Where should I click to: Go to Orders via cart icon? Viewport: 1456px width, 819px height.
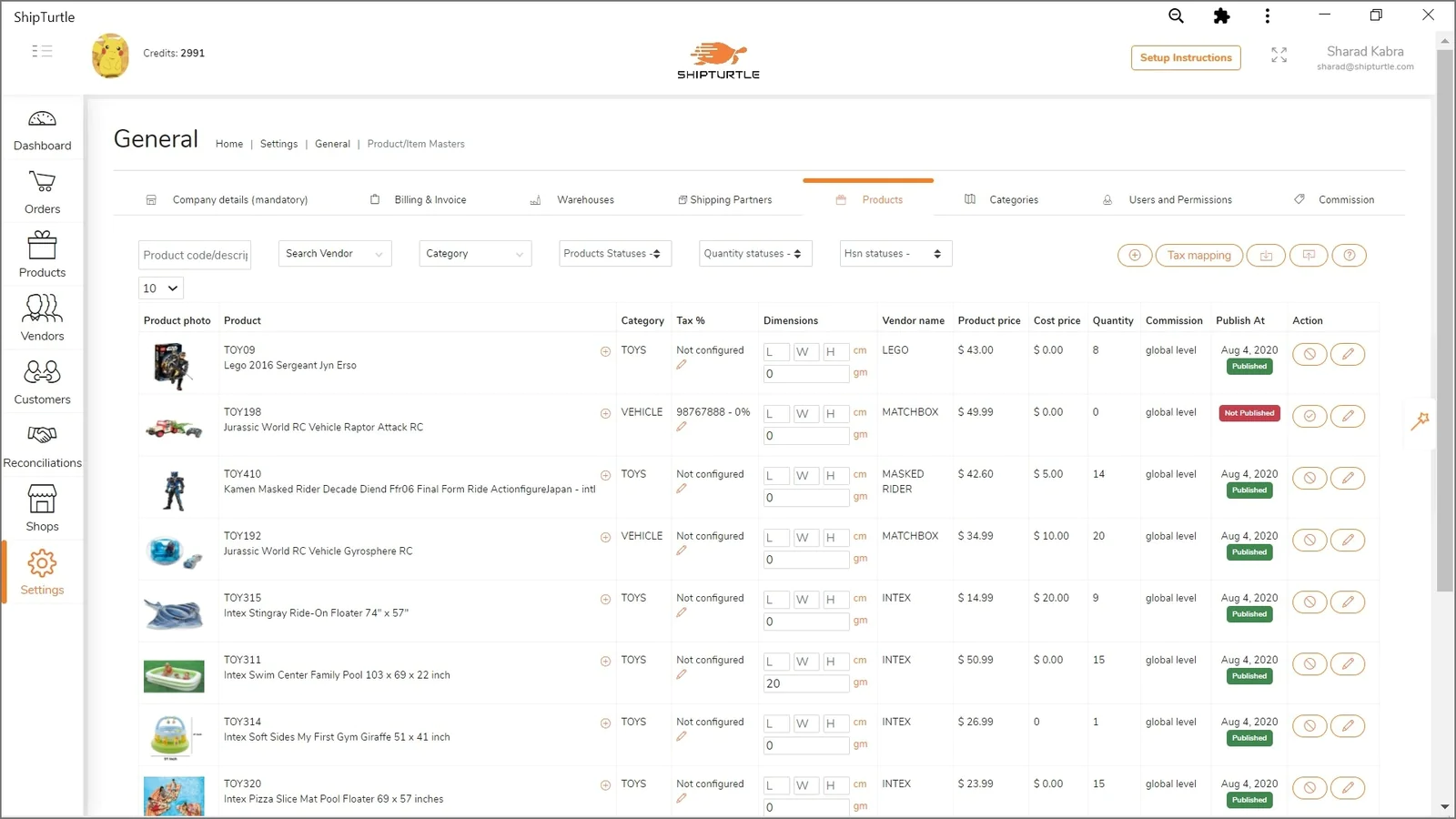tap(42, 193)
